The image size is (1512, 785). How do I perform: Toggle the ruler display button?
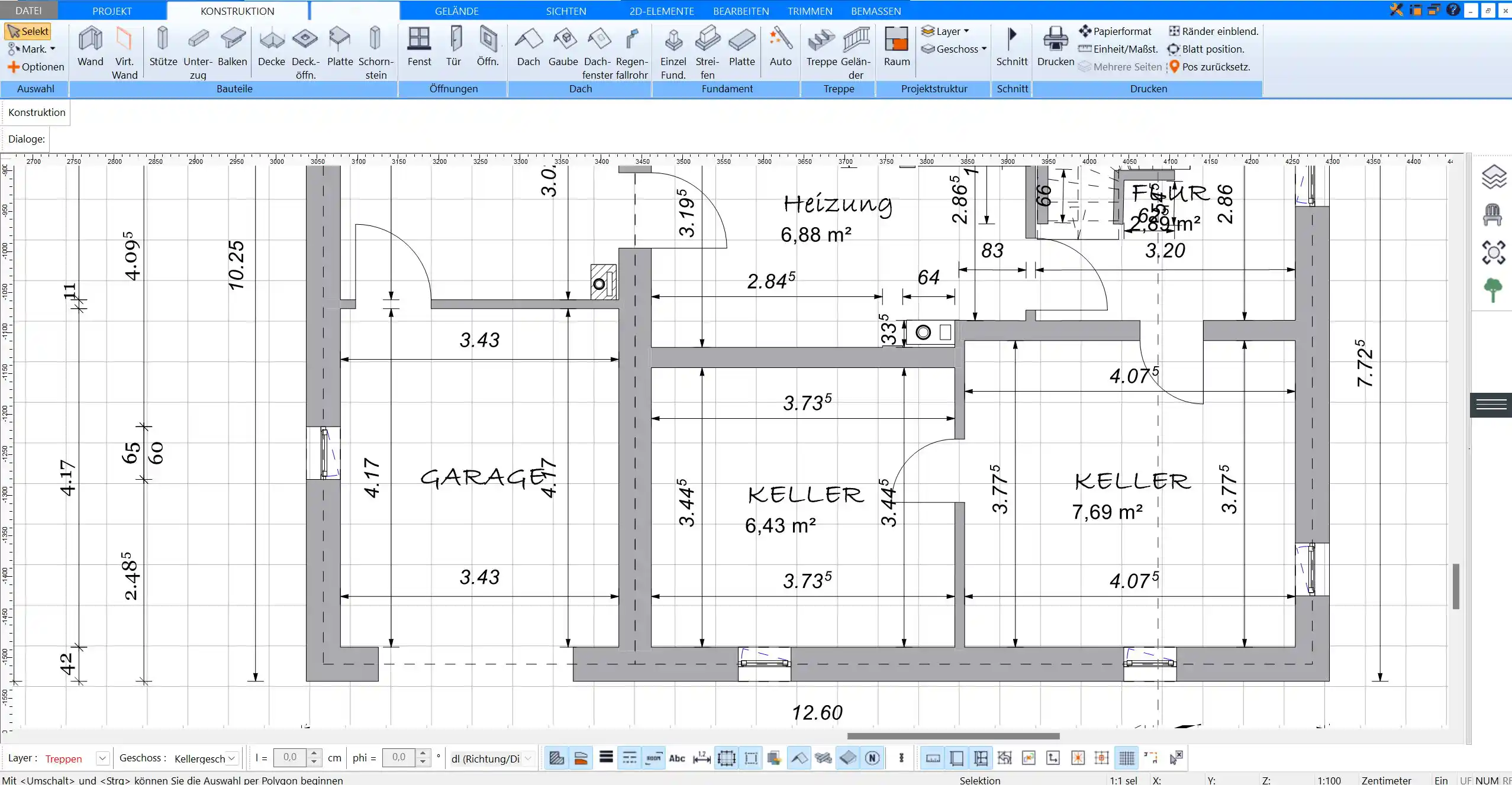click(x=933, y=758)
